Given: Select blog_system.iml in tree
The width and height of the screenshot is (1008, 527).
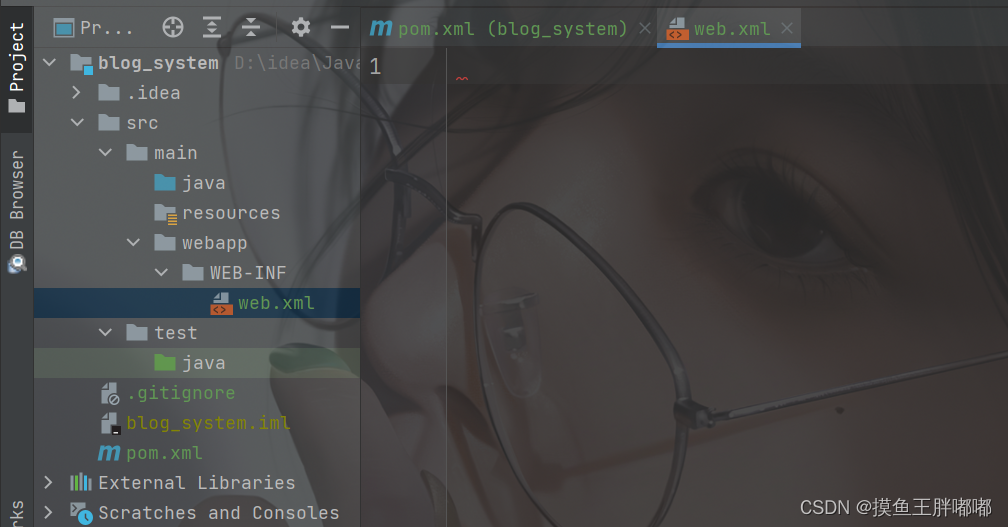Looking at the screenshot, I should 197,422.
